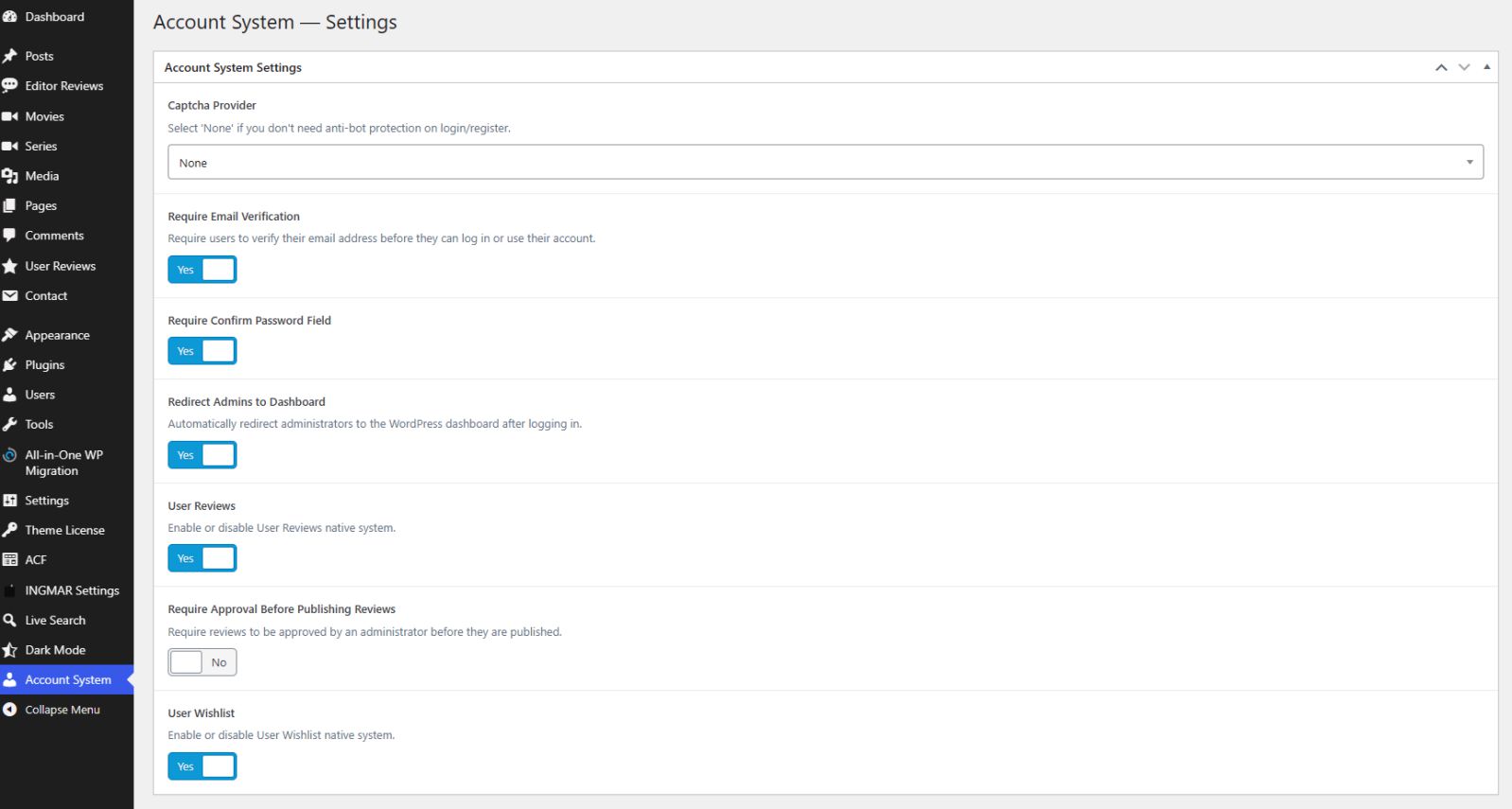Click the Plugins plug icon
The height and width of the screenshot is (809, 1512).
[x=9, y=365]
